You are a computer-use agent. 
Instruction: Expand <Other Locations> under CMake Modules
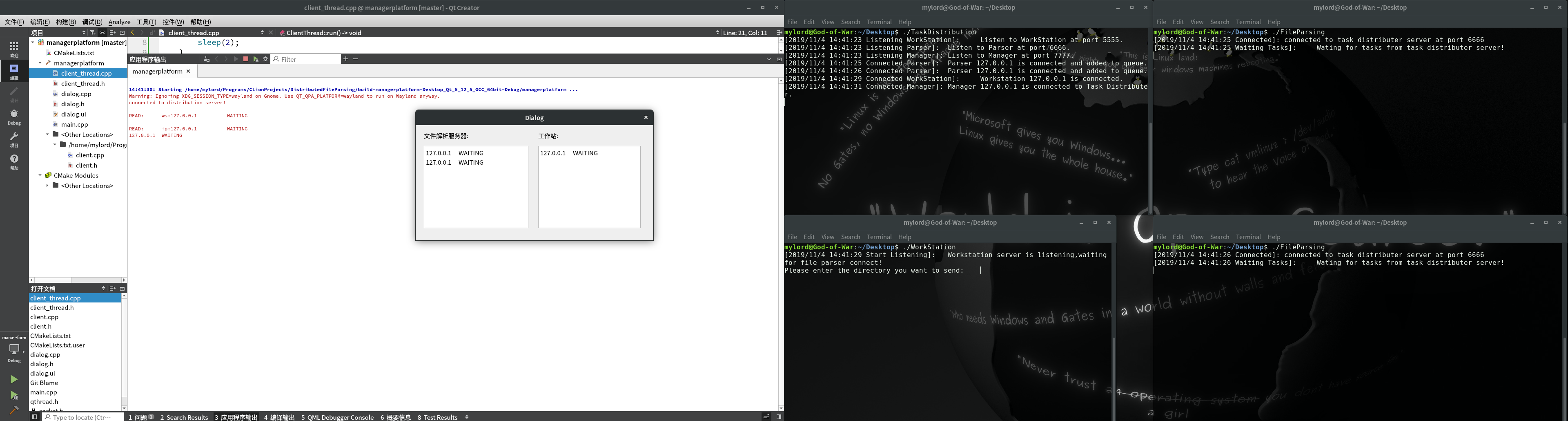47,185
